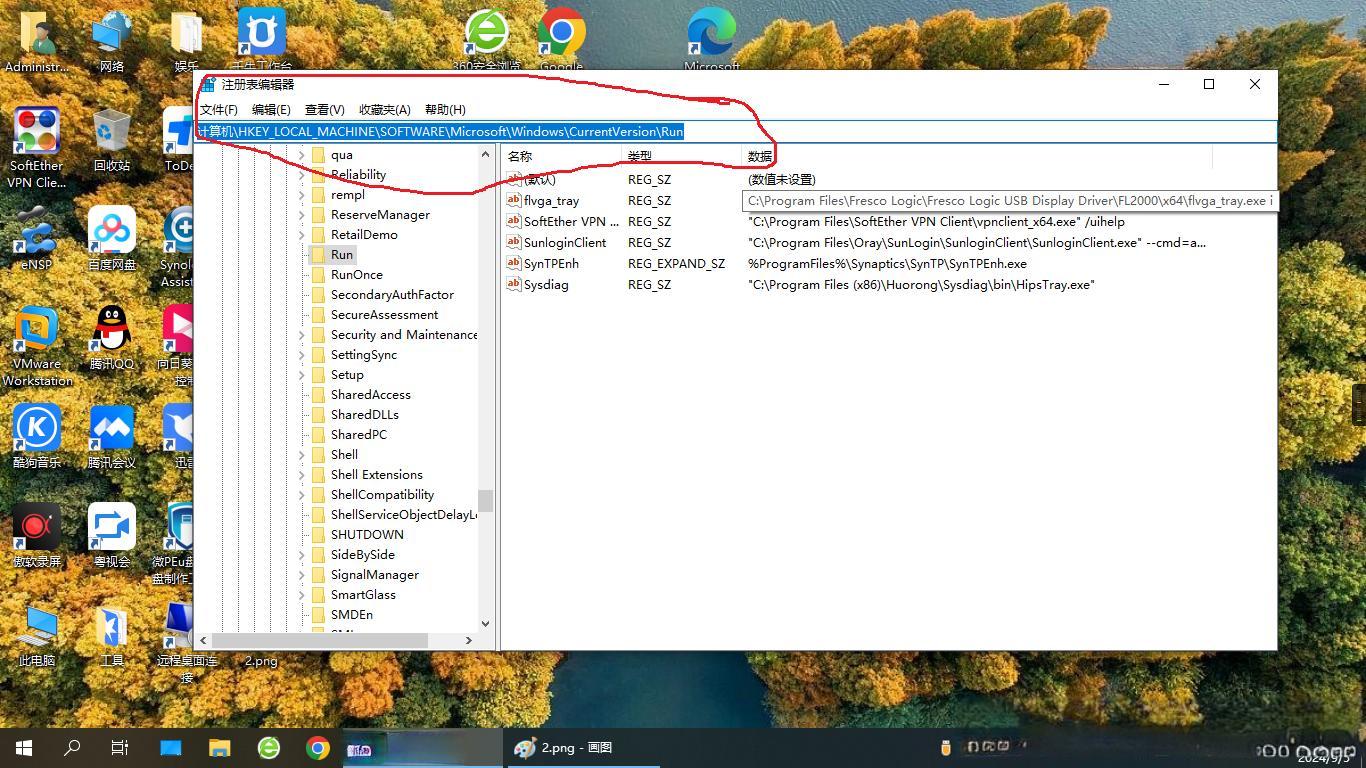The width and height of the screenshot is (1366, 768).
Task: Click the flvga_tray value's string icon
Action: (515, 201)
